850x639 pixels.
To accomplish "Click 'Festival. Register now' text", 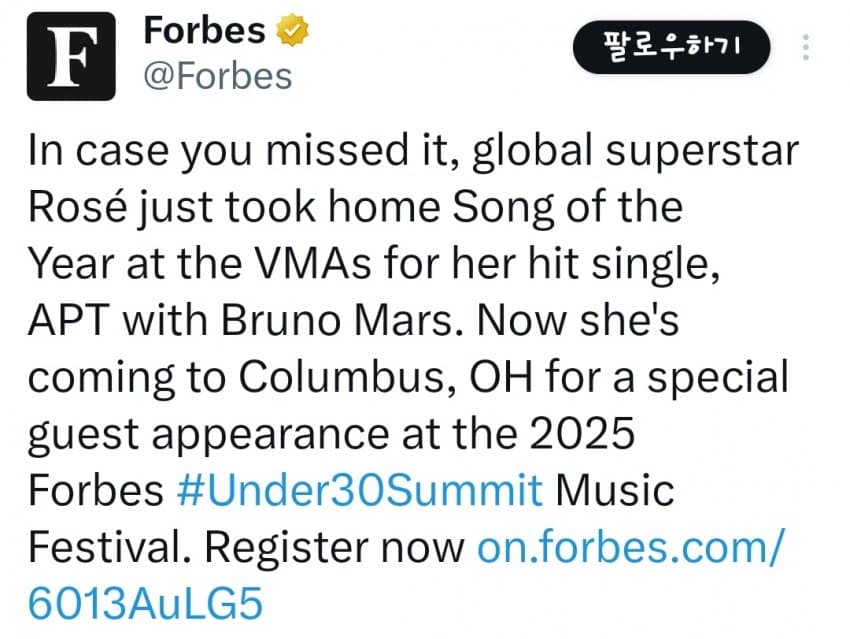I will coord(246,547).
